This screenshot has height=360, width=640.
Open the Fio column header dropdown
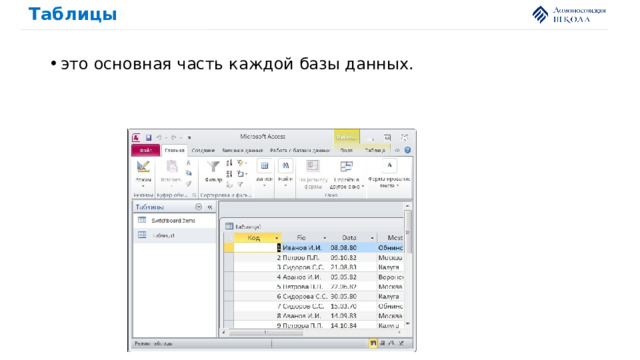pyautogui.click(x=324, y=238)
